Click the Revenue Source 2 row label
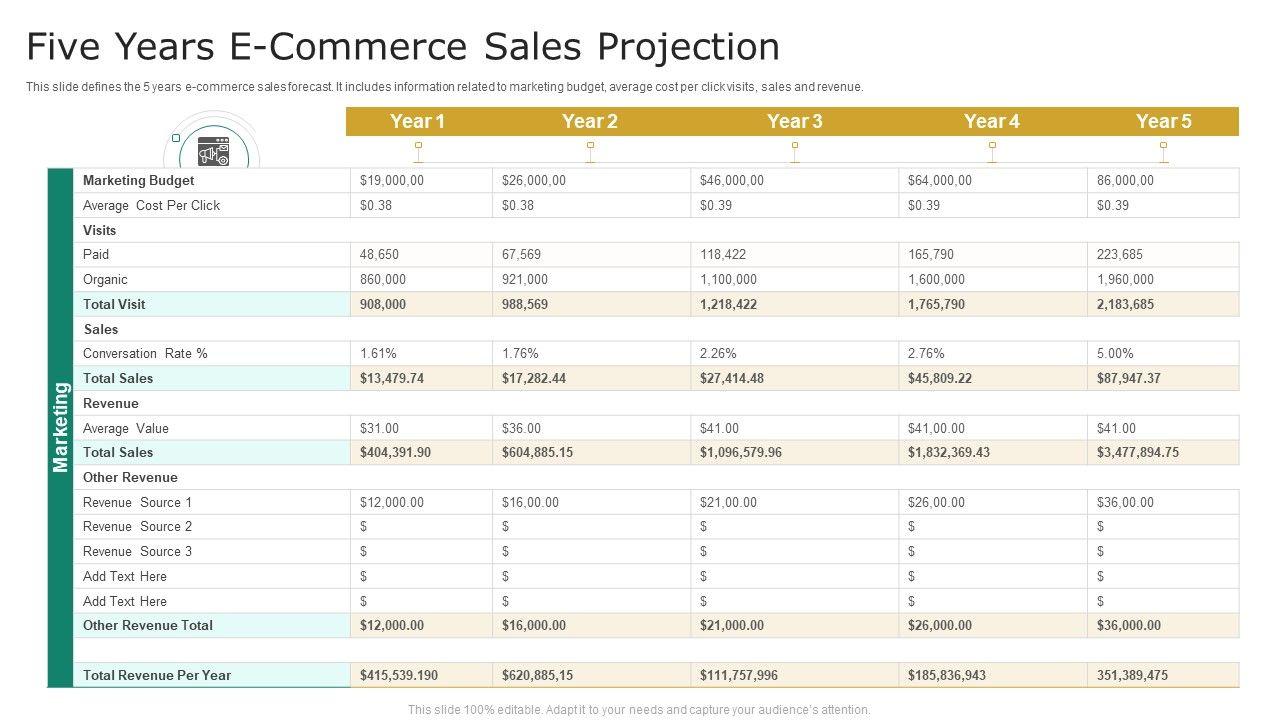 137,526
